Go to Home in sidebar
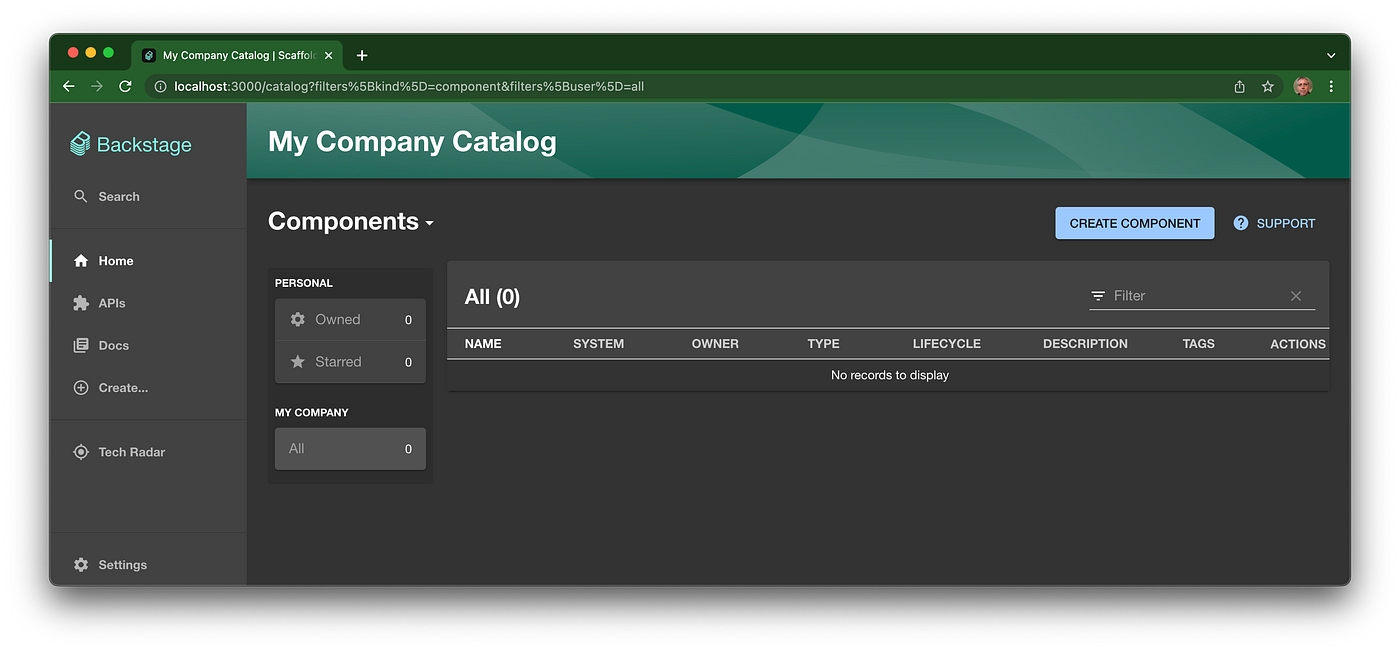Viewport: 1400px width, 651px height. pyautogui.click(x=148, y=261)
